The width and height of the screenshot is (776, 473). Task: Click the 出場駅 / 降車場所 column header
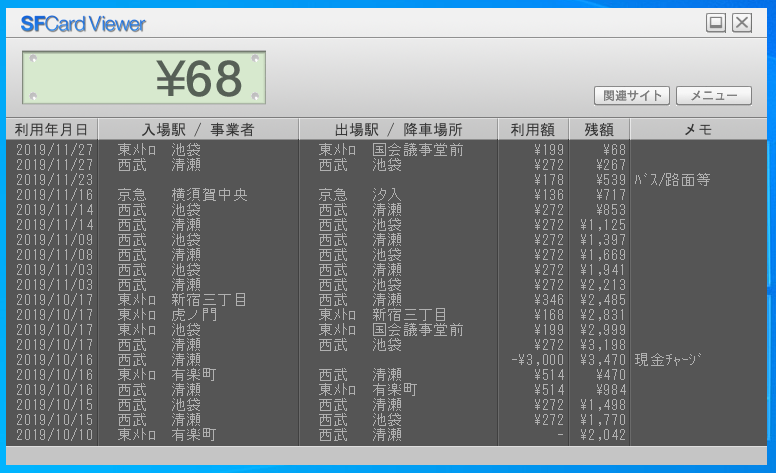coord(398,129)
